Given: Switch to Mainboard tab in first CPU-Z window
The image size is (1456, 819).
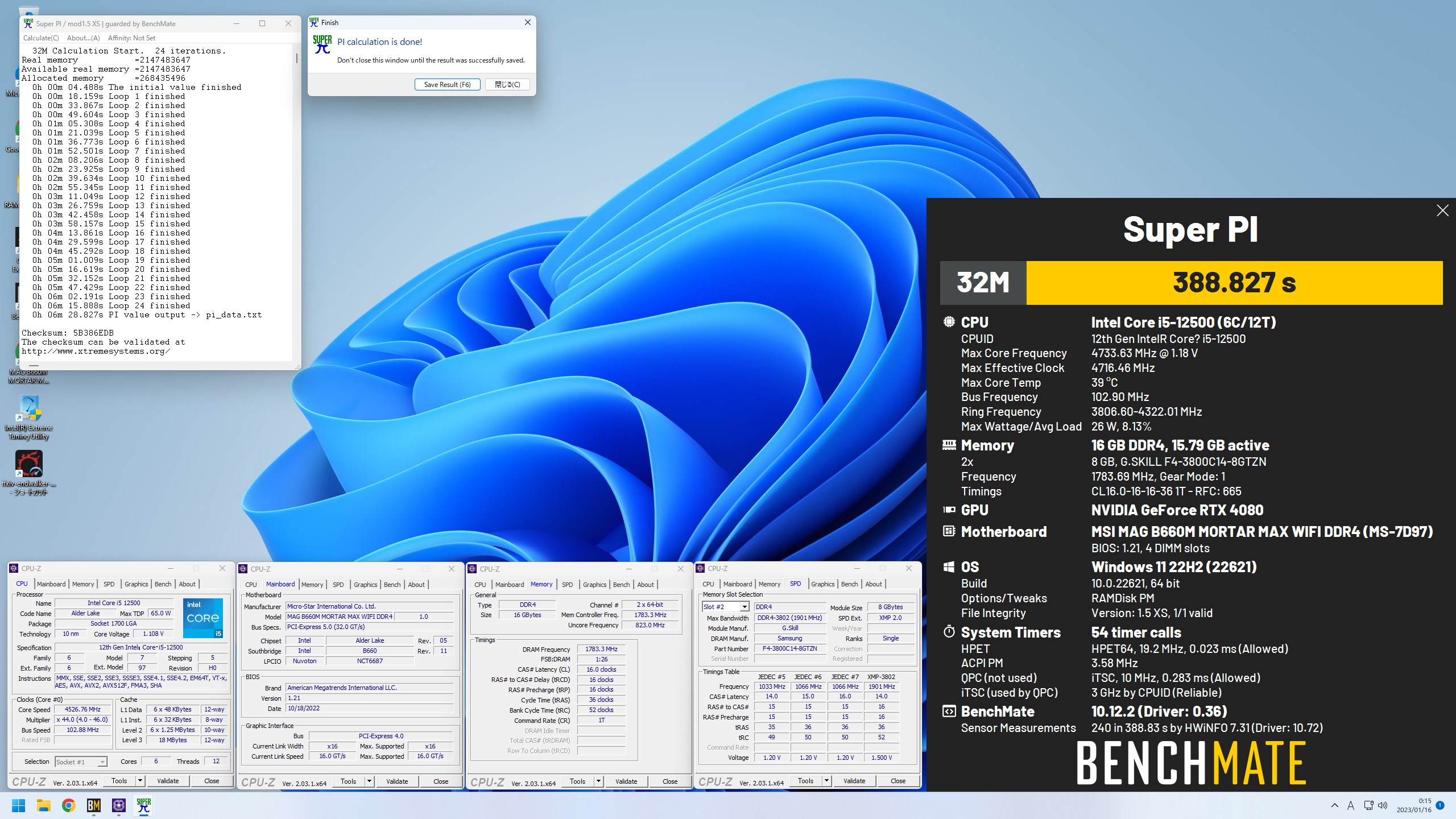Looking at the screenshot, I should (51, 584).
